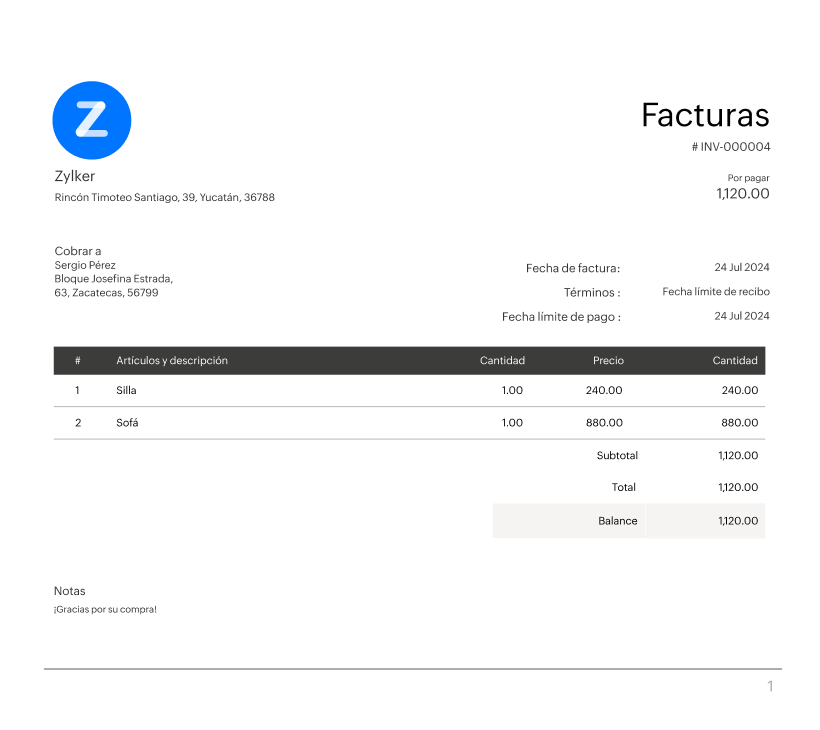820x730 pixels.
Task: Select the Sofá item row name
Action: [127, 423]
